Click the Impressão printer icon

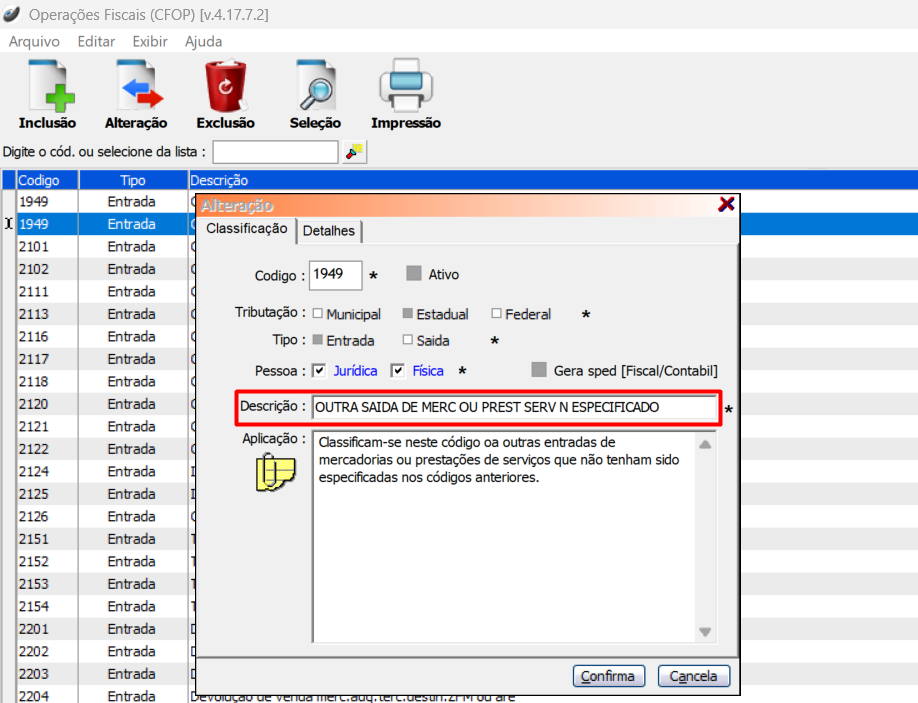click(x=405, y=87)
